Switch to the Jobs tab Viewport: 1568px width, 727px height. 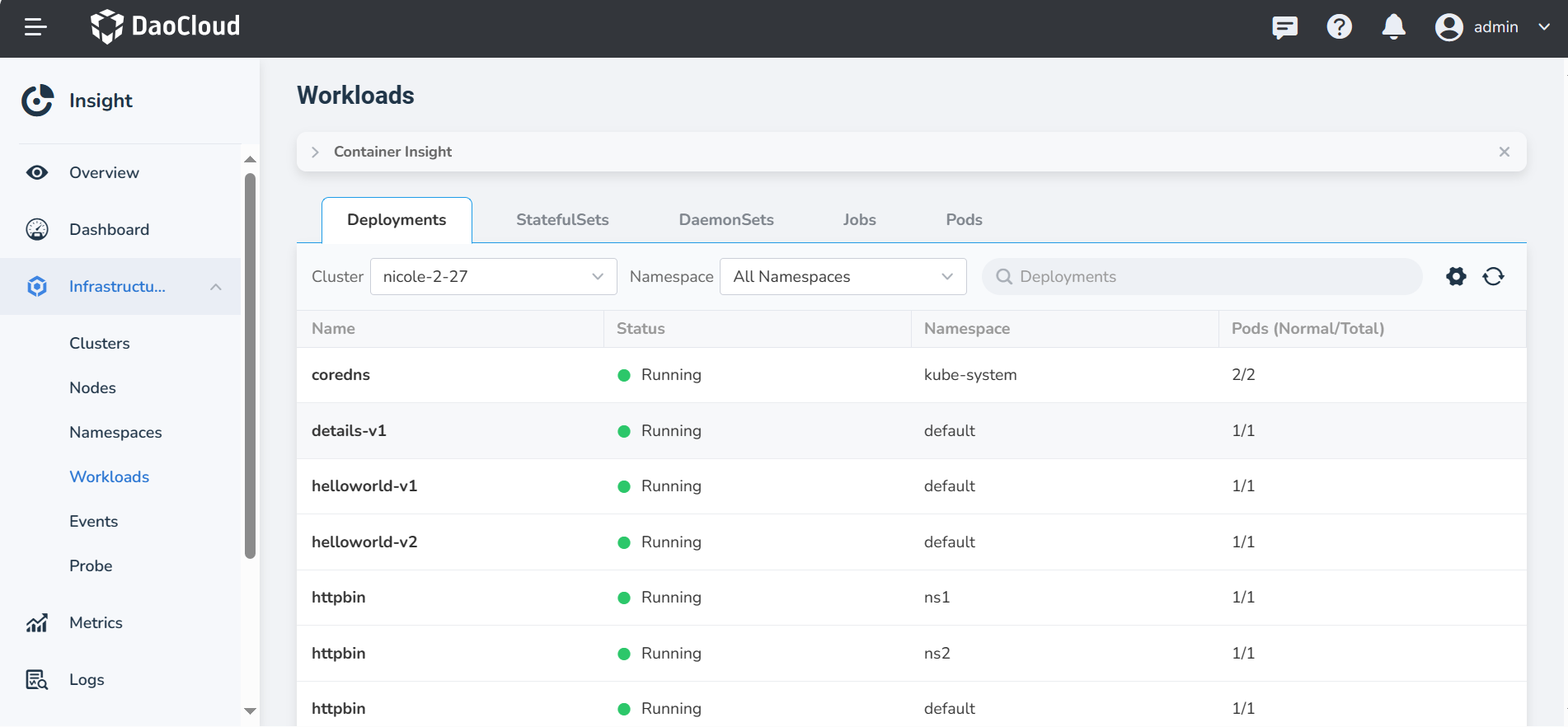point(859,220)
